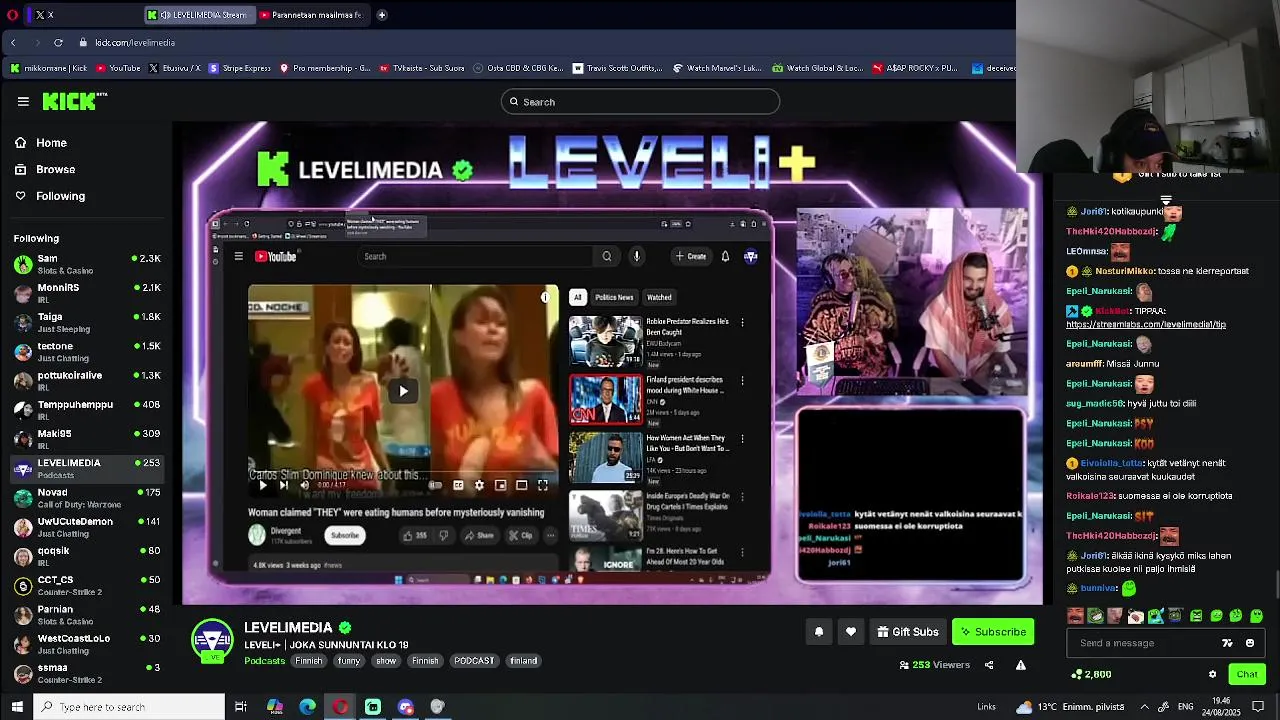Open Temppuhemppu channel in Following list

click(x=88, y=410)
